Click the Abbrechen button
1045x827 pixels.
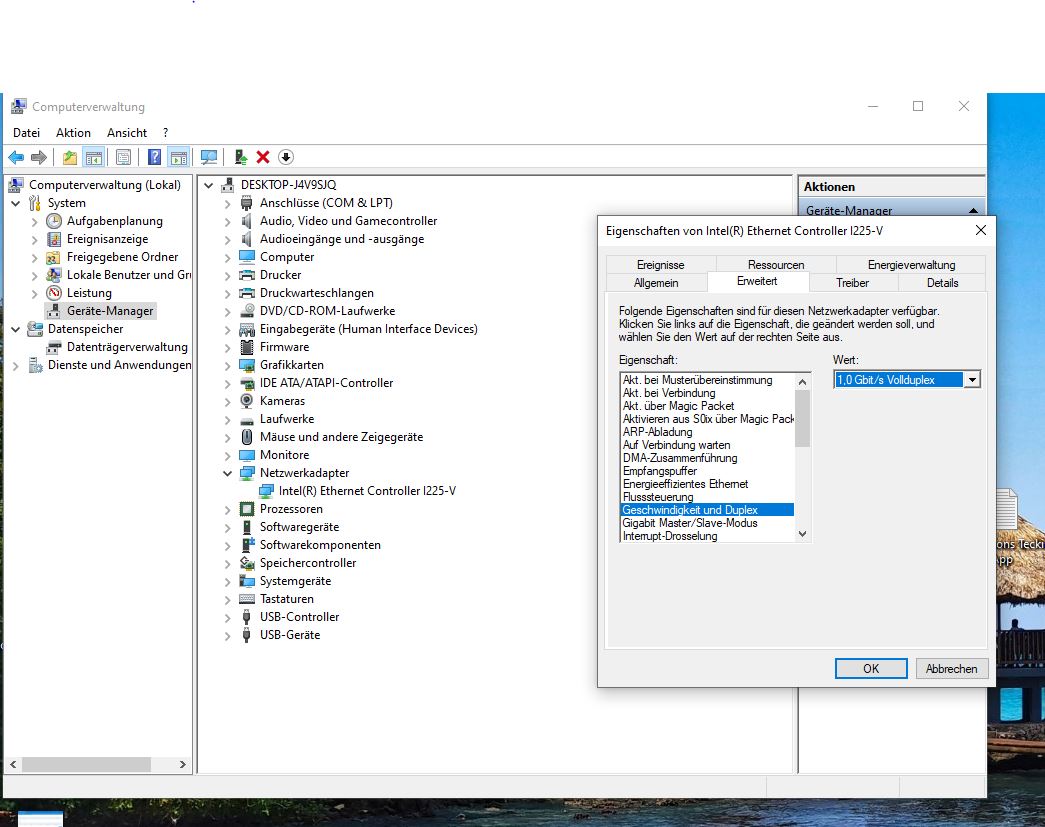(951, 669)
